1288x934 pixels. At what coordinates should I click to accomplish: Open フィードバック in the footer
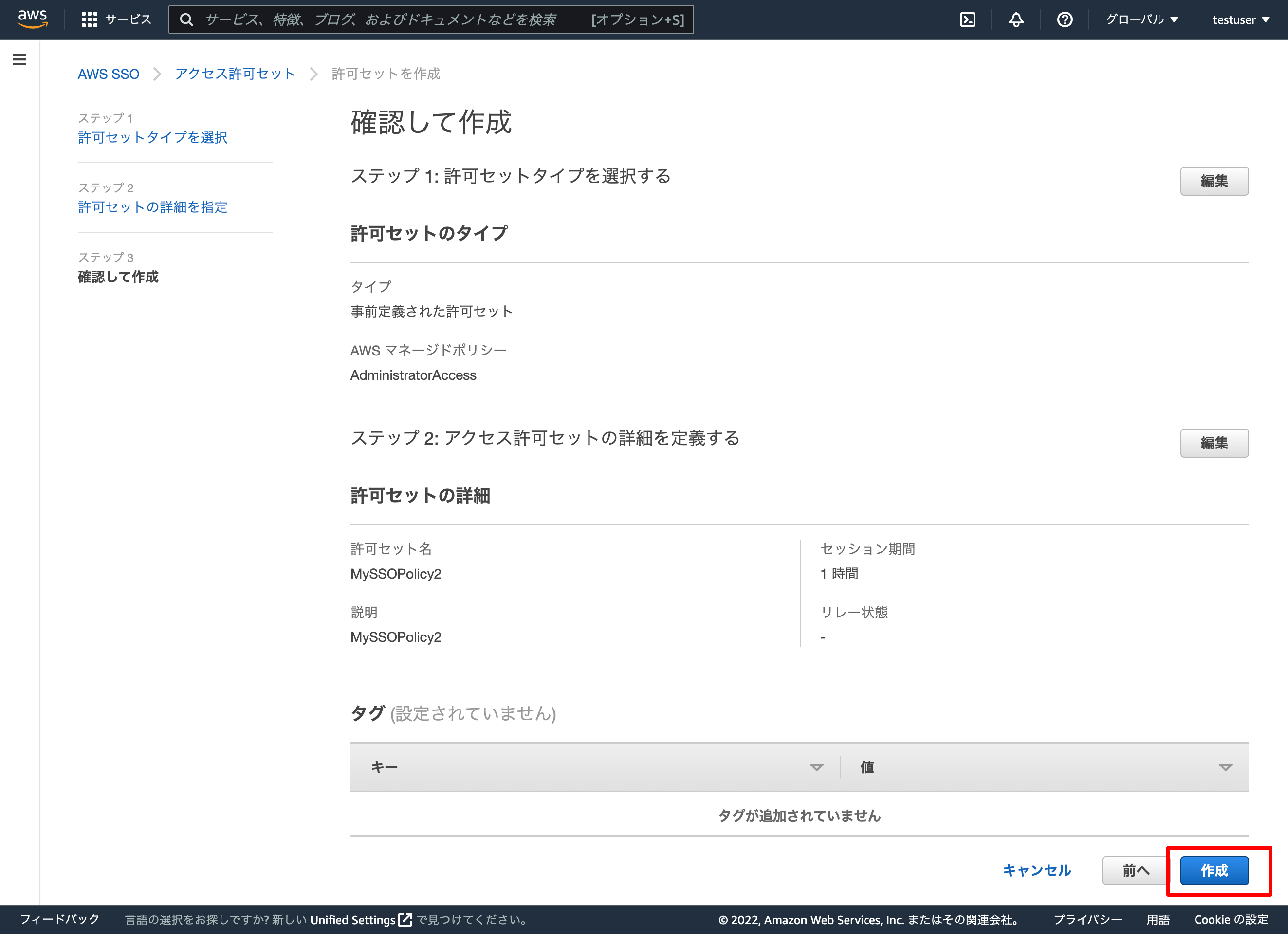(59, 919)
